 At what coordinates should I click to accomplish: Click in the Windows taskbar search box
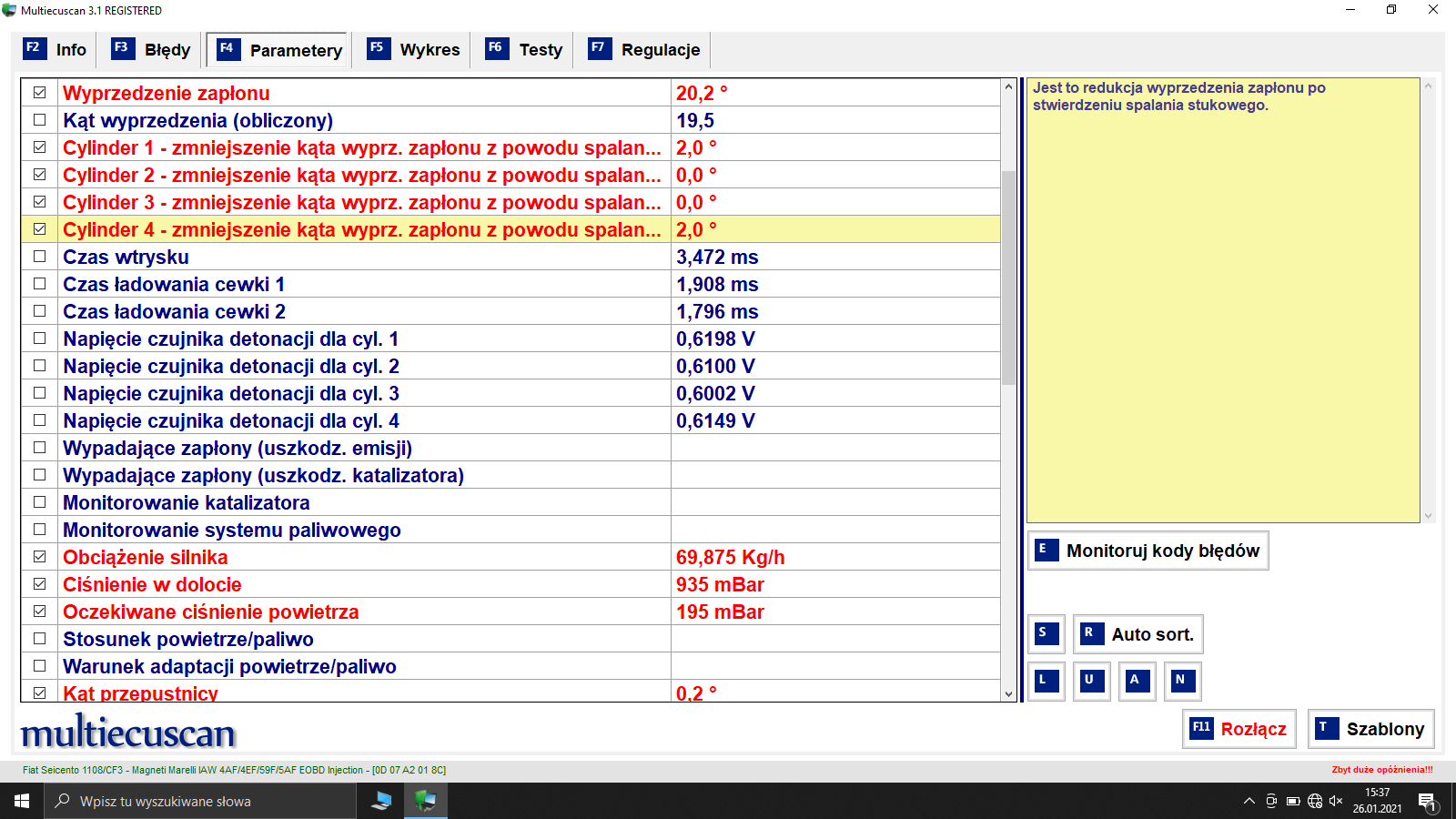coord(200,801)
